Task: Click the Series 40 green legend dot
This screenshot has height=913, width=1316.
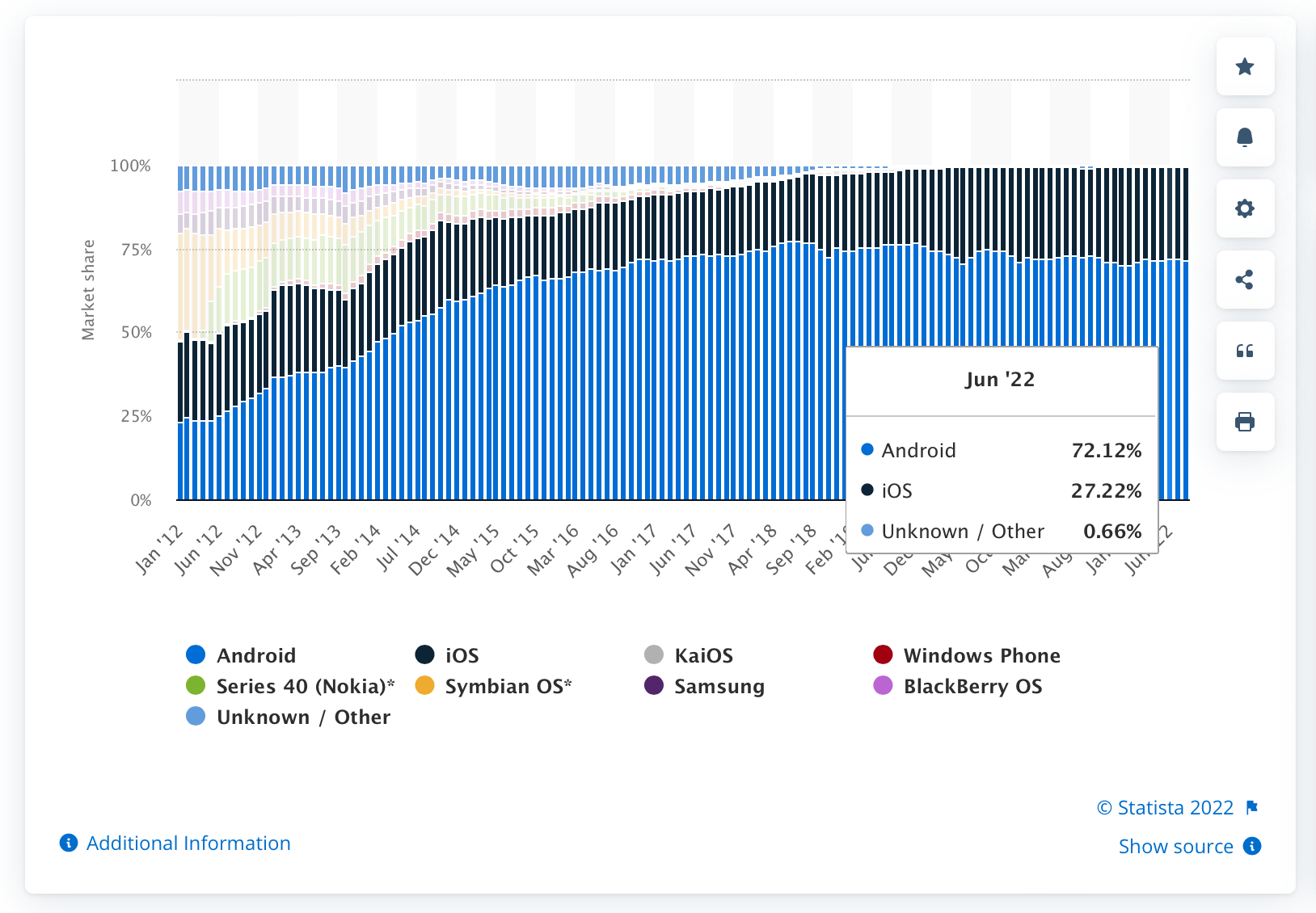Action: [196, 685]
